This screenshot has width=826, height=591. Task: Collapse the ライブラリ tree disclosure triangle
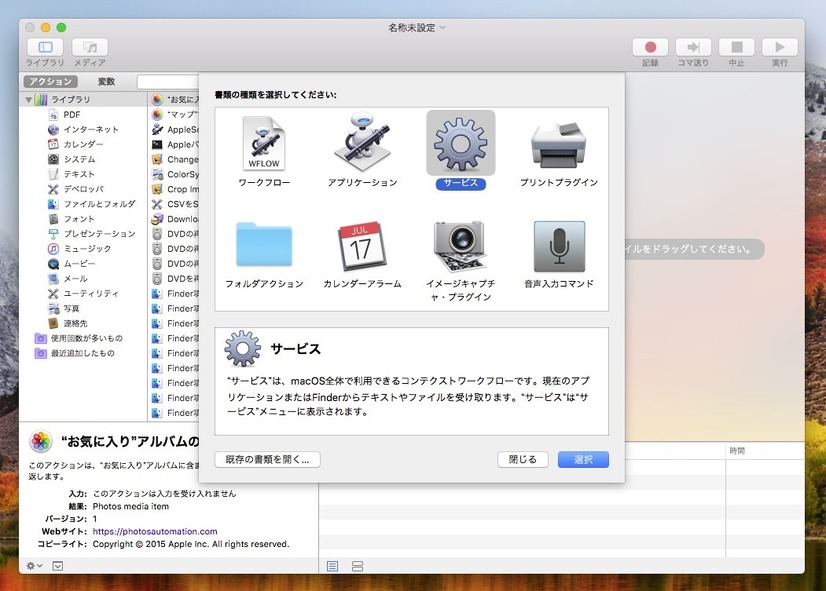tap(28, 99)
